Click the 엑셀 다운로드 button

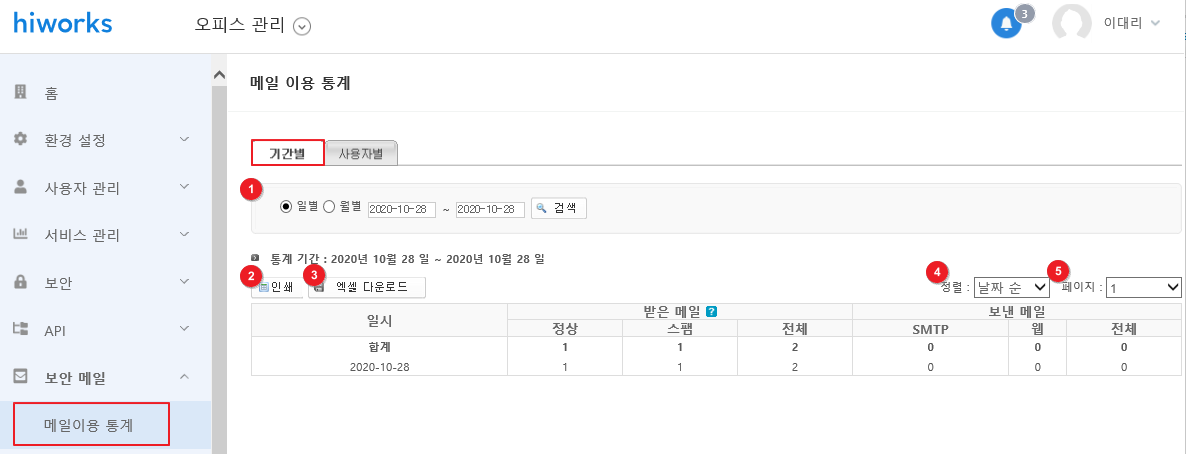367,287
